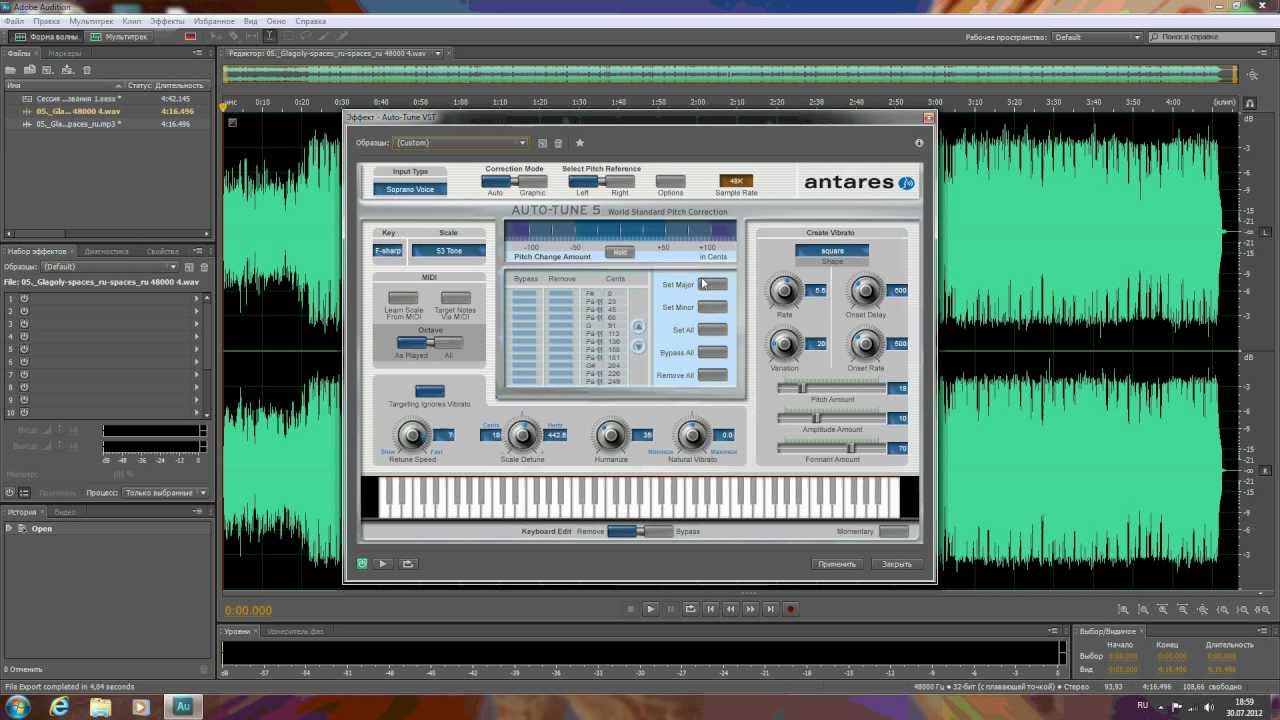Expand effect slot 1 arrow
1280x720 pixels.
(196, 298)
